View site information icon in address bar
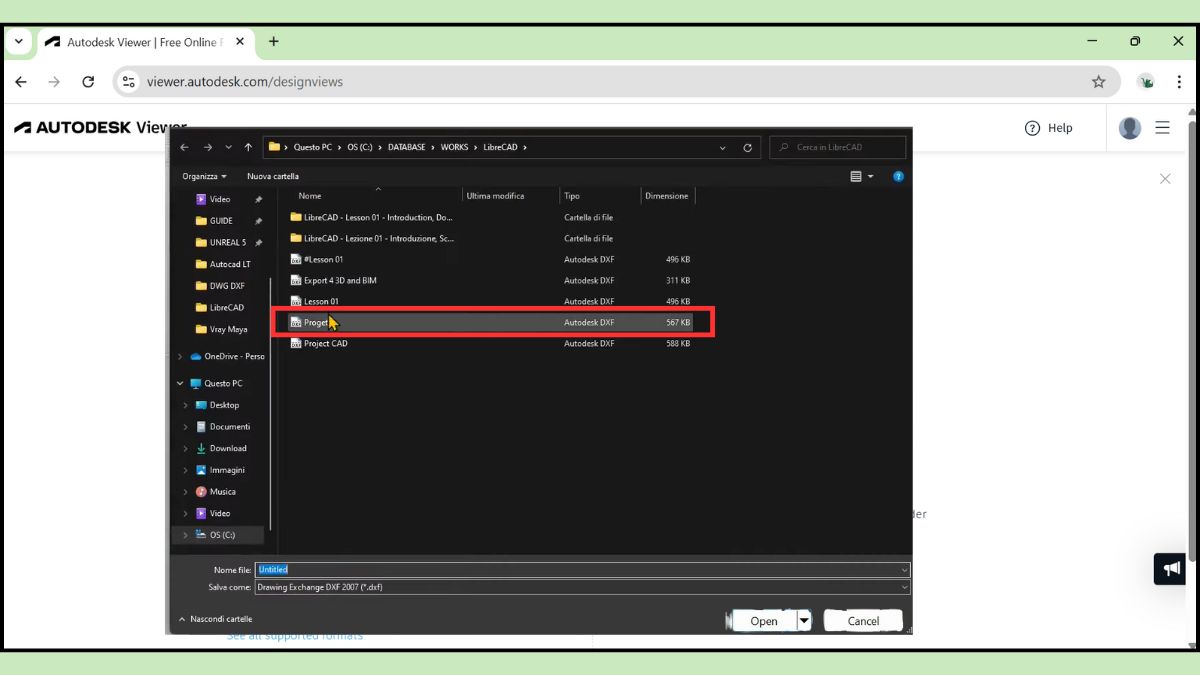 click(x=128, y=82)
